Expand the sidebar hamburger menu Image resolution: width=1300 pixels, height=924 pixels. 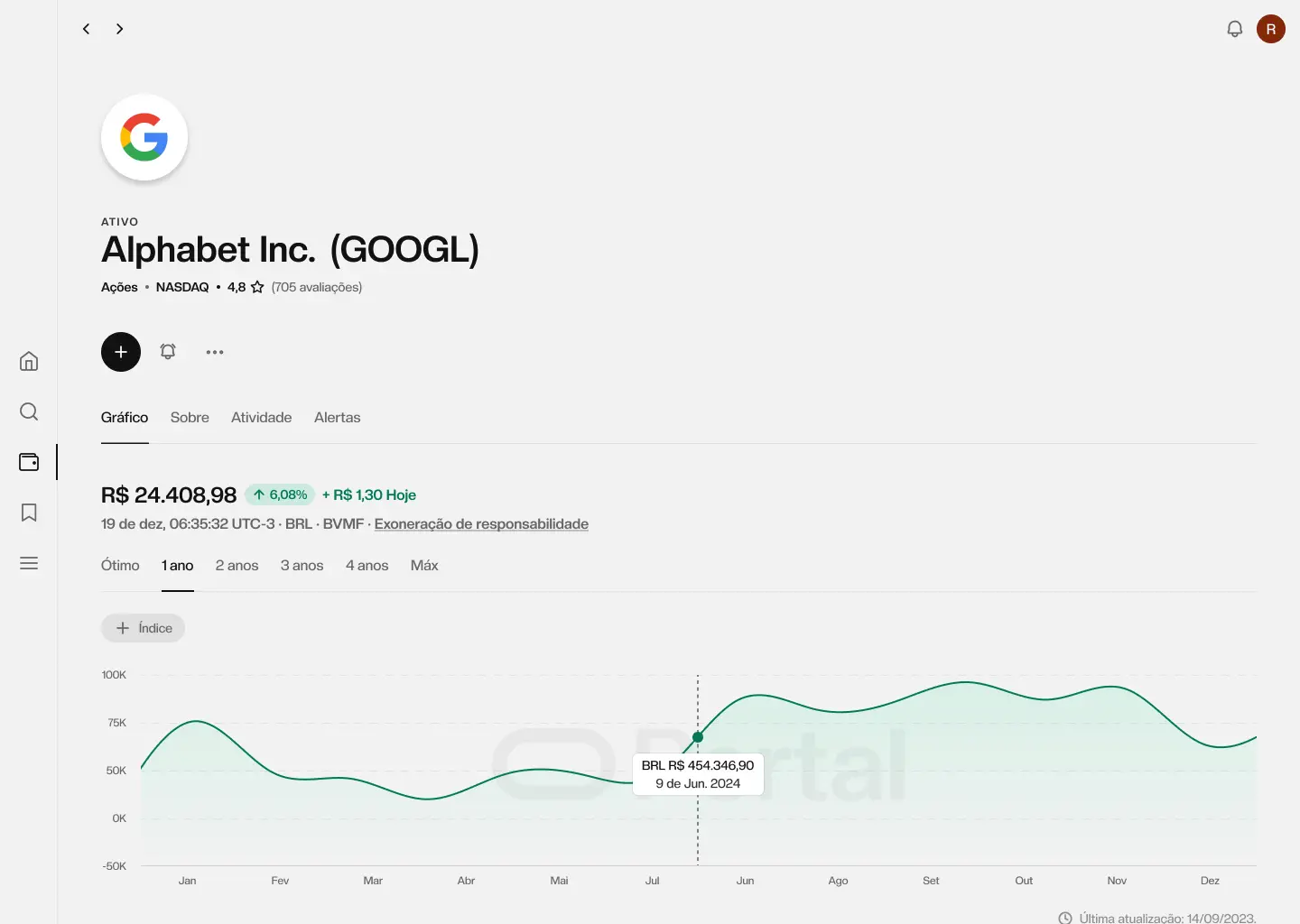[x=29, y=563]
